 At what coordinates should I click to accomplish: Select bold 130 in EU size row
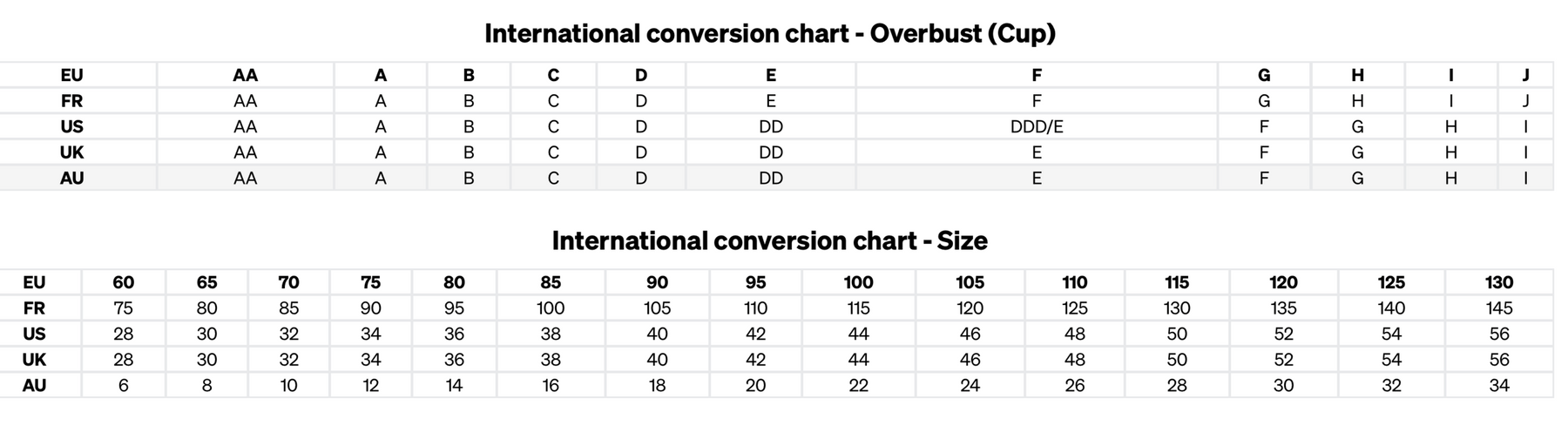point(1499,282)
